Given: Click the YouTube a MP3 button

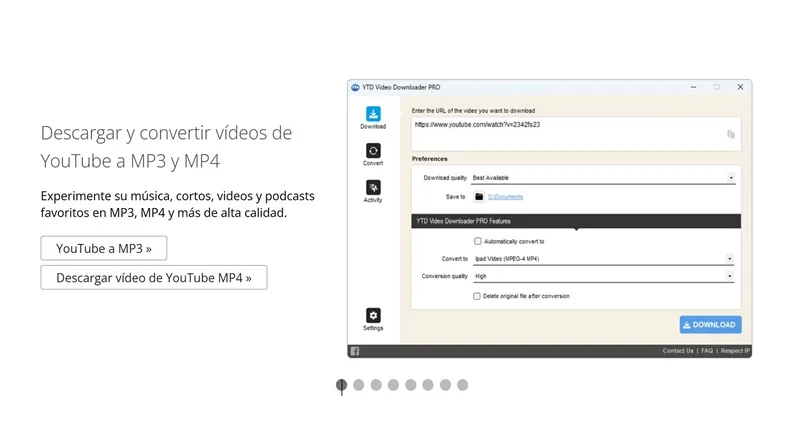Looking at the screenshot, I should point(104,249).
